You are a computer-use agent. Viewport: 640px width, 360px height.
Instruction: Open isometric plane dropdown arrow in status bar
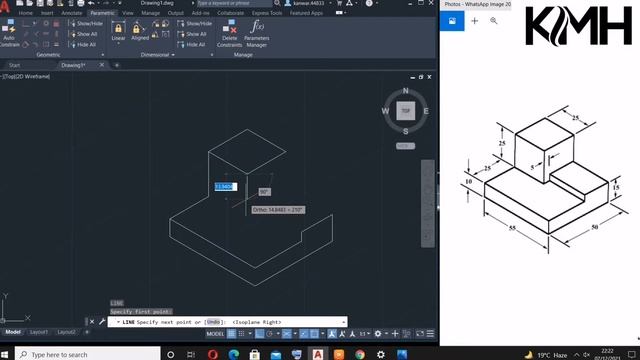click(x=295, y=334)
